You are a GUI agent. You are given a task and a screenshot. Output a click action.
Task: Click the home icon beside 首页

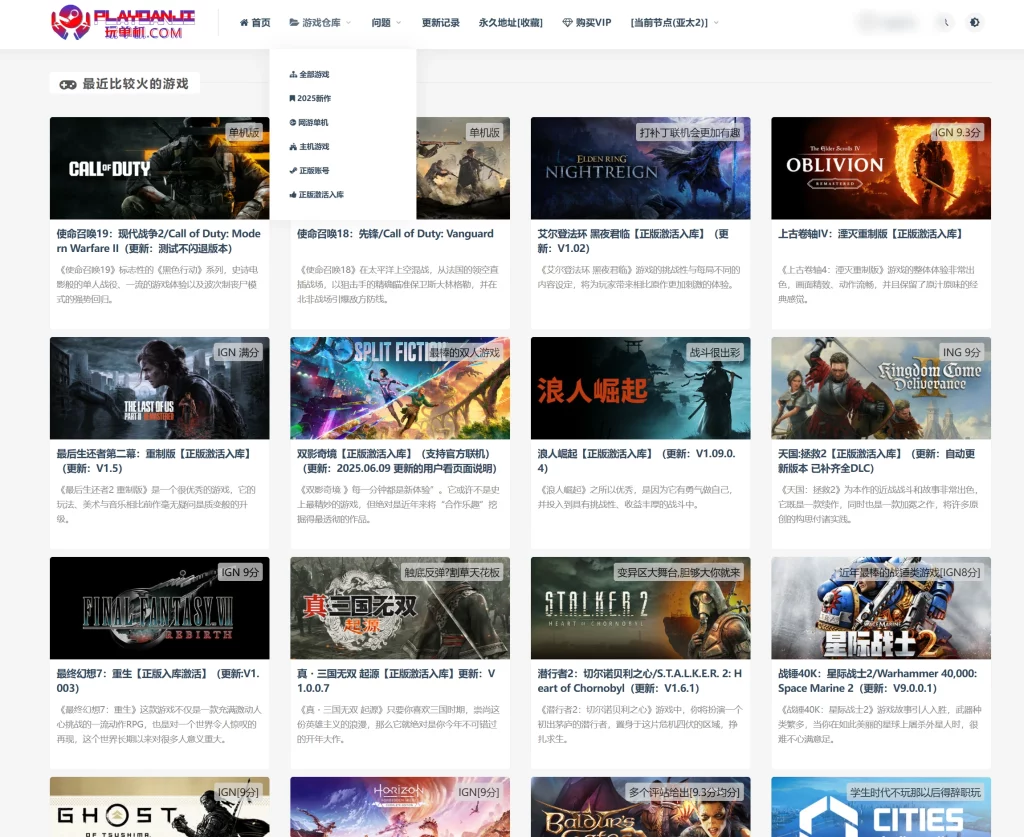point(244,23)
